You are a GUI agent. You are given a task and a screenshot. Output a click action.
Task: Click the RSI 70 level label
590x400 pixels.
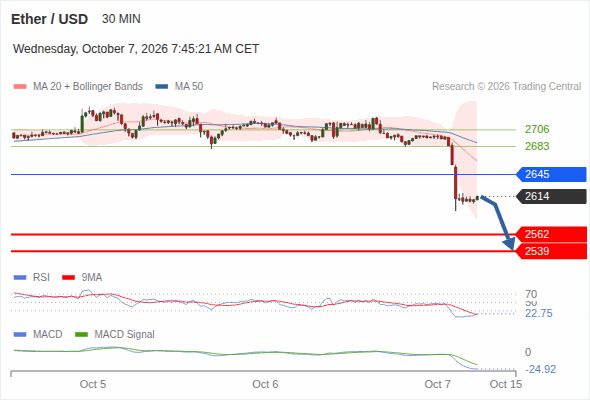531,294
